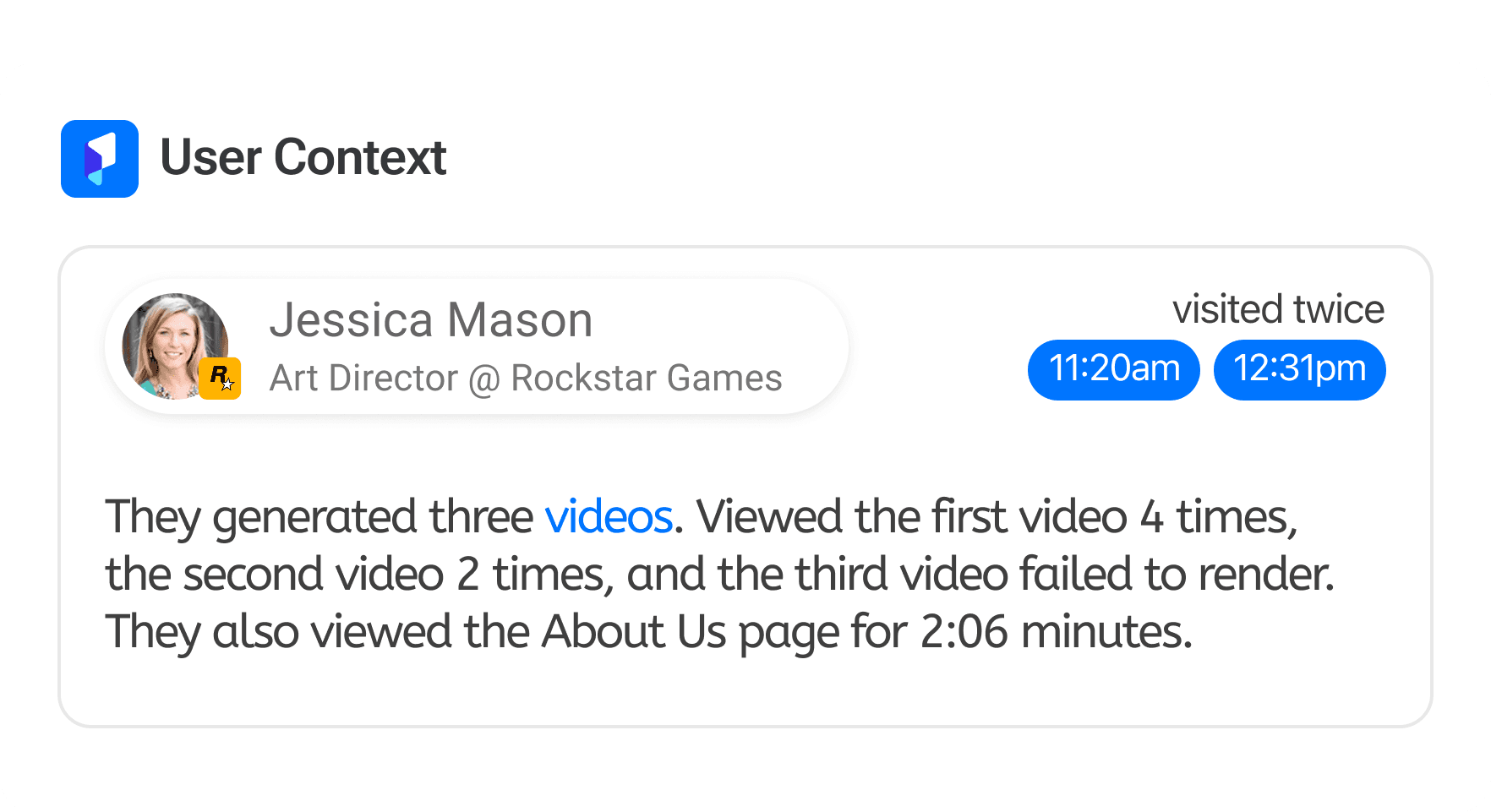Click "They generated three" opening text
Image resolution: width=1491 pixels, height=812 pixels.
[319, 516]
